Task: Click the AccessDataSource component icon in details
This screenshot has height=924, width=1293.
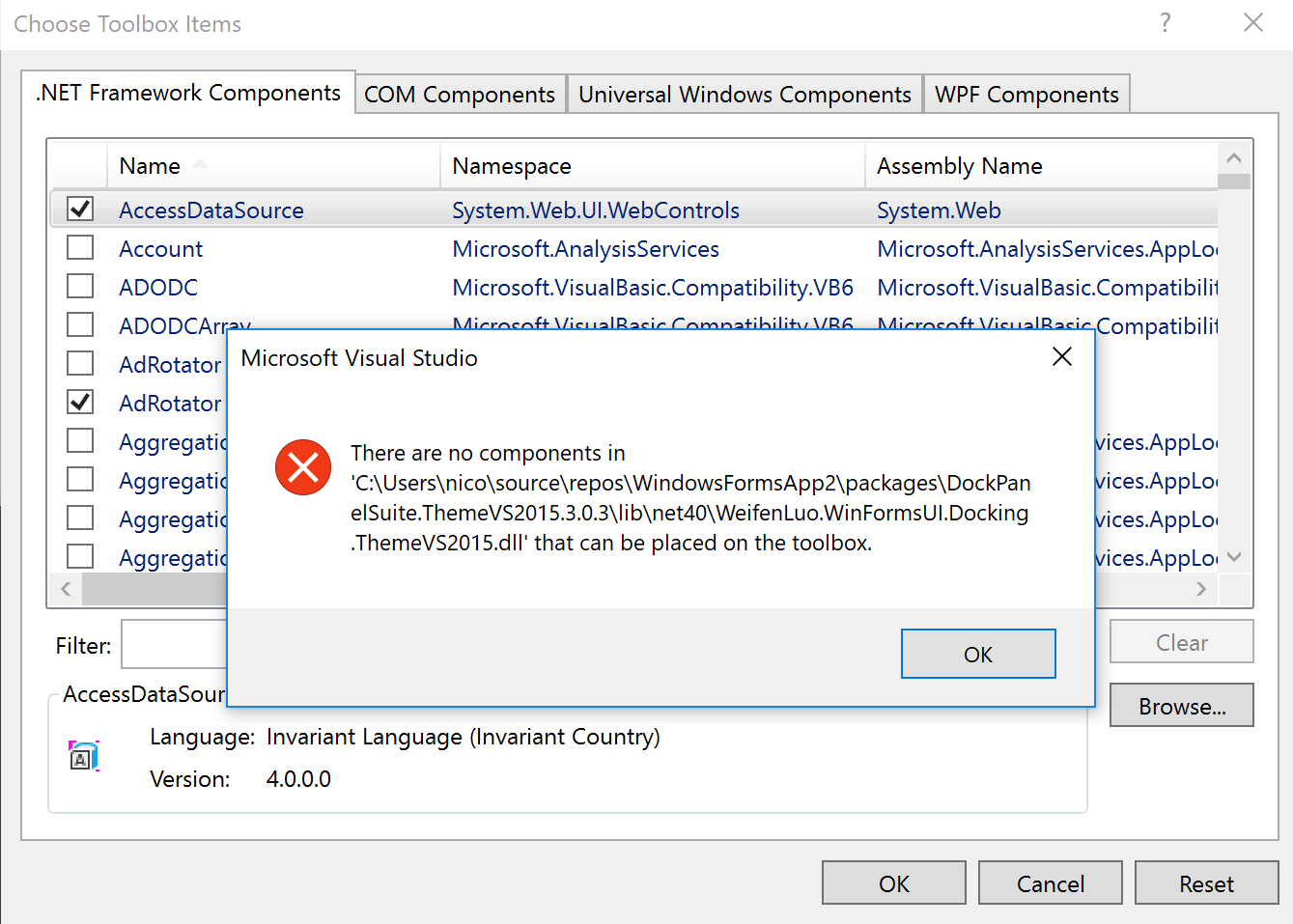Action: point(84,755)
